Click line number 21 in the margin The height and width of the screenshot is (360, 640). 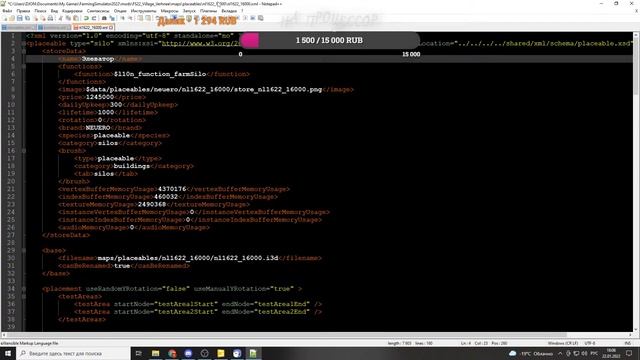pyautogui.click(x=11, y=189)
